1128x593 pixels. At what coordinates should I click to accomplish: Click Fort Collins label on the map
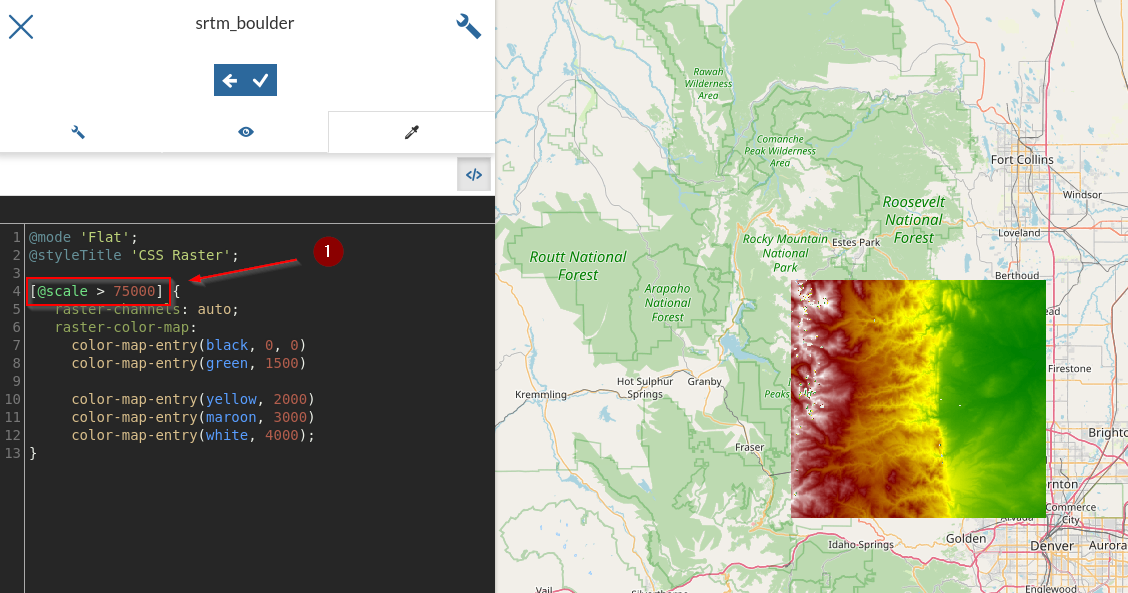pyautogui.click(x=1022, y=160)
